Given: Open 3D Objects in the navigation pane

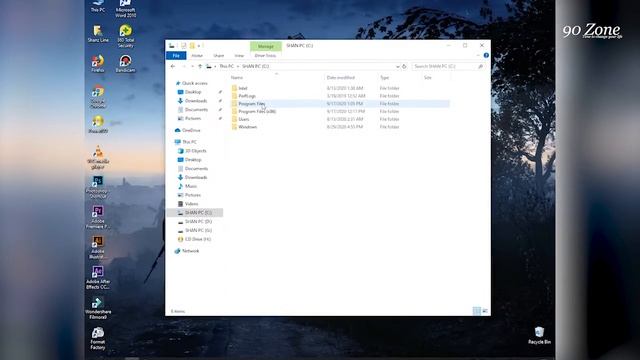Looking at the screenshot, I should point(196,151).
